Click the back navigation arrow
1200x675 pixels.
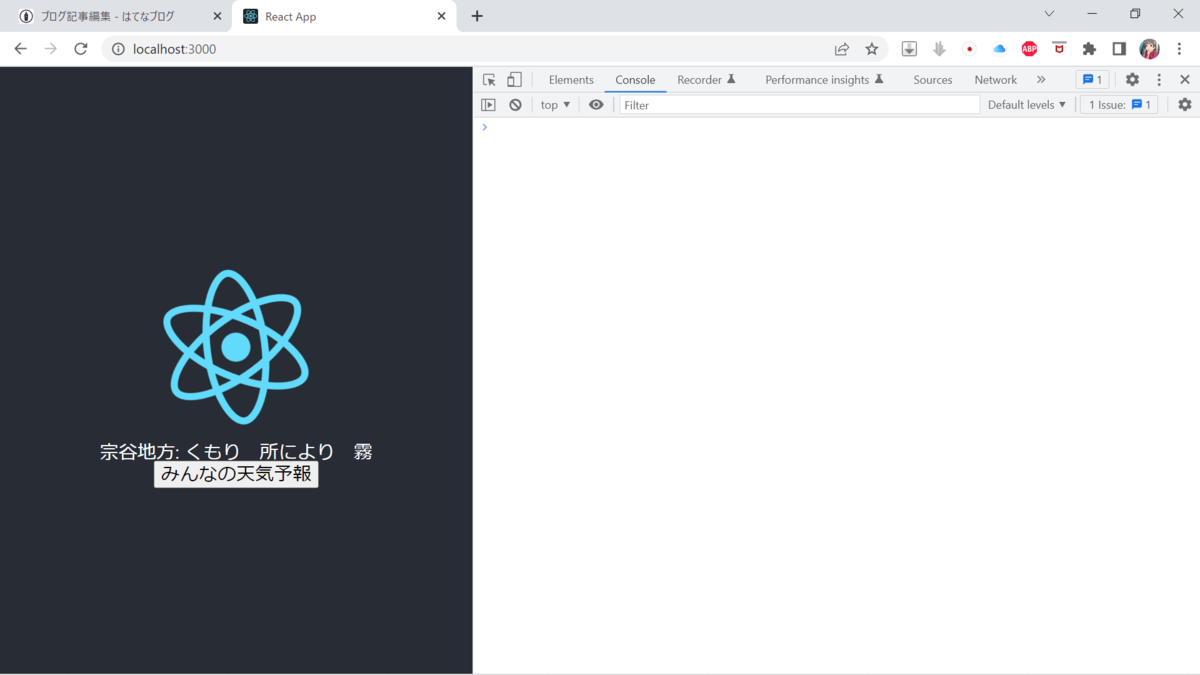(x=20, y=48)
